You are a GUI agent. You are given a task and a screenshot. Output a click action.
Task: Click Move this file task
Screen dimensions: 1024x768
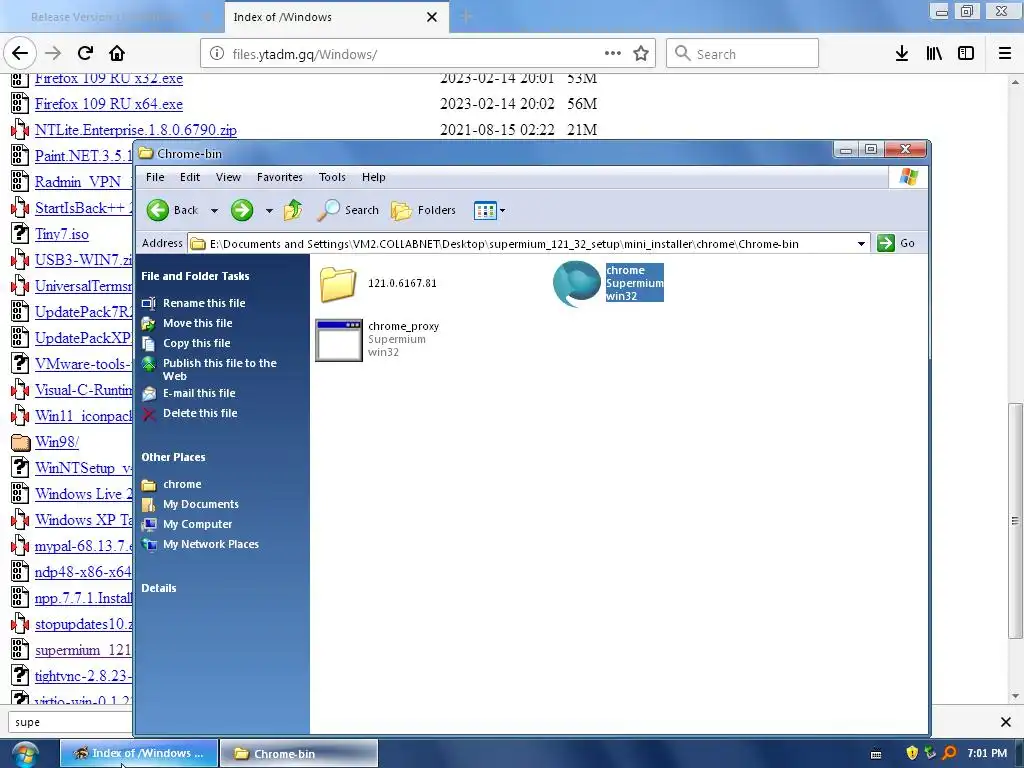[197, 323]
